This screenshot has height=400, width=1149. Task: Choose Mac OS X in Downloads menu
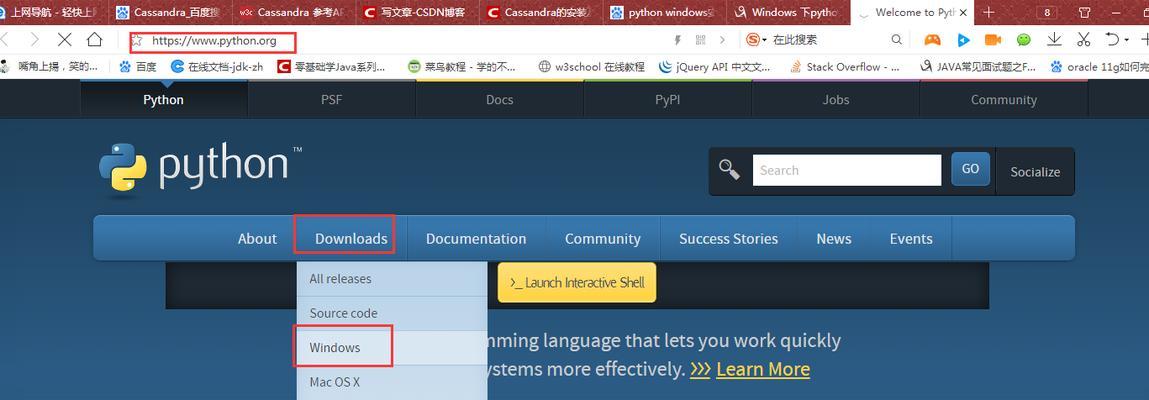click(392, 382)
